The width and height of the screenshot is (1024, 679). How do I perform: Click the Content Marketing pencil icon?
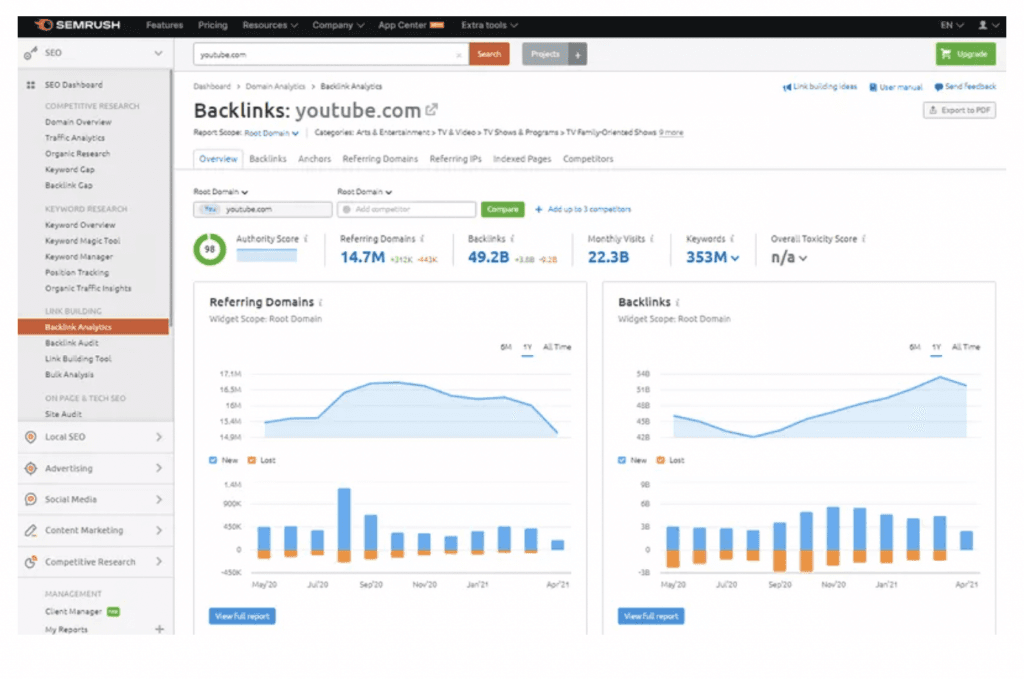tap(30, 531)
